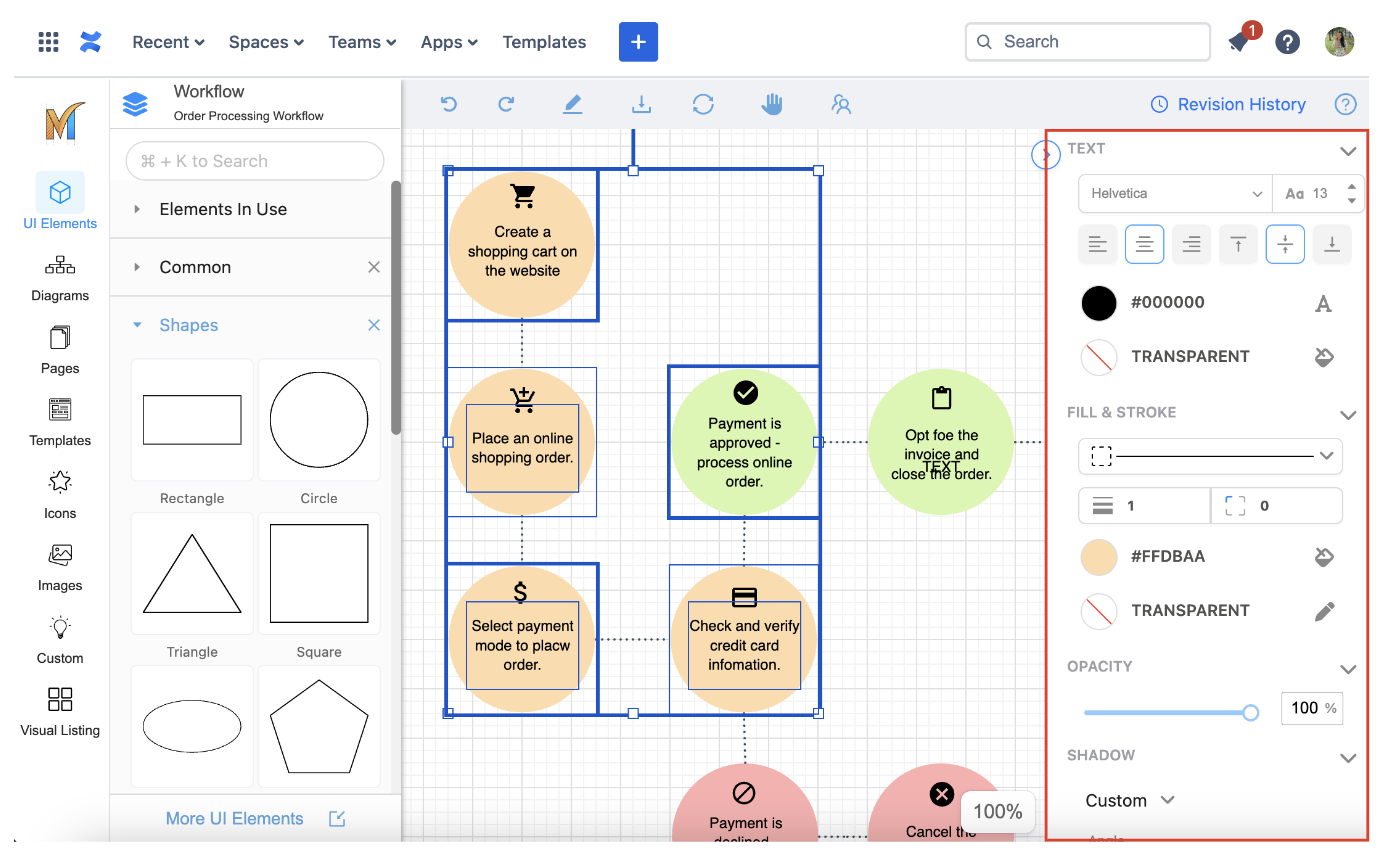The image size is (1392, 854).
Task: Click the Circle shape thumbnail
Action: [319, 420]
